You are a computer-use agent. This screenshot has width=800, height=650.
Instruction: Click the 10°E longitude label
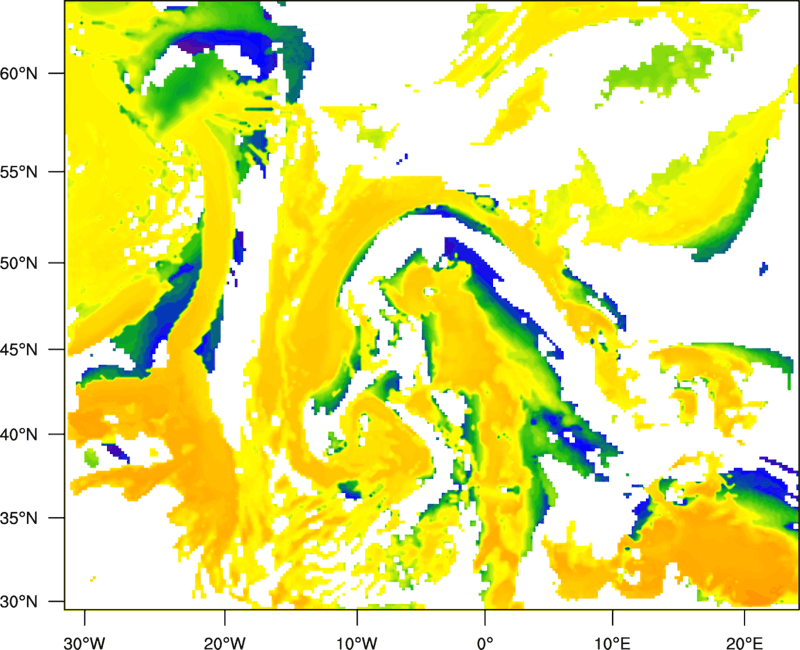[x=612, y=643]
